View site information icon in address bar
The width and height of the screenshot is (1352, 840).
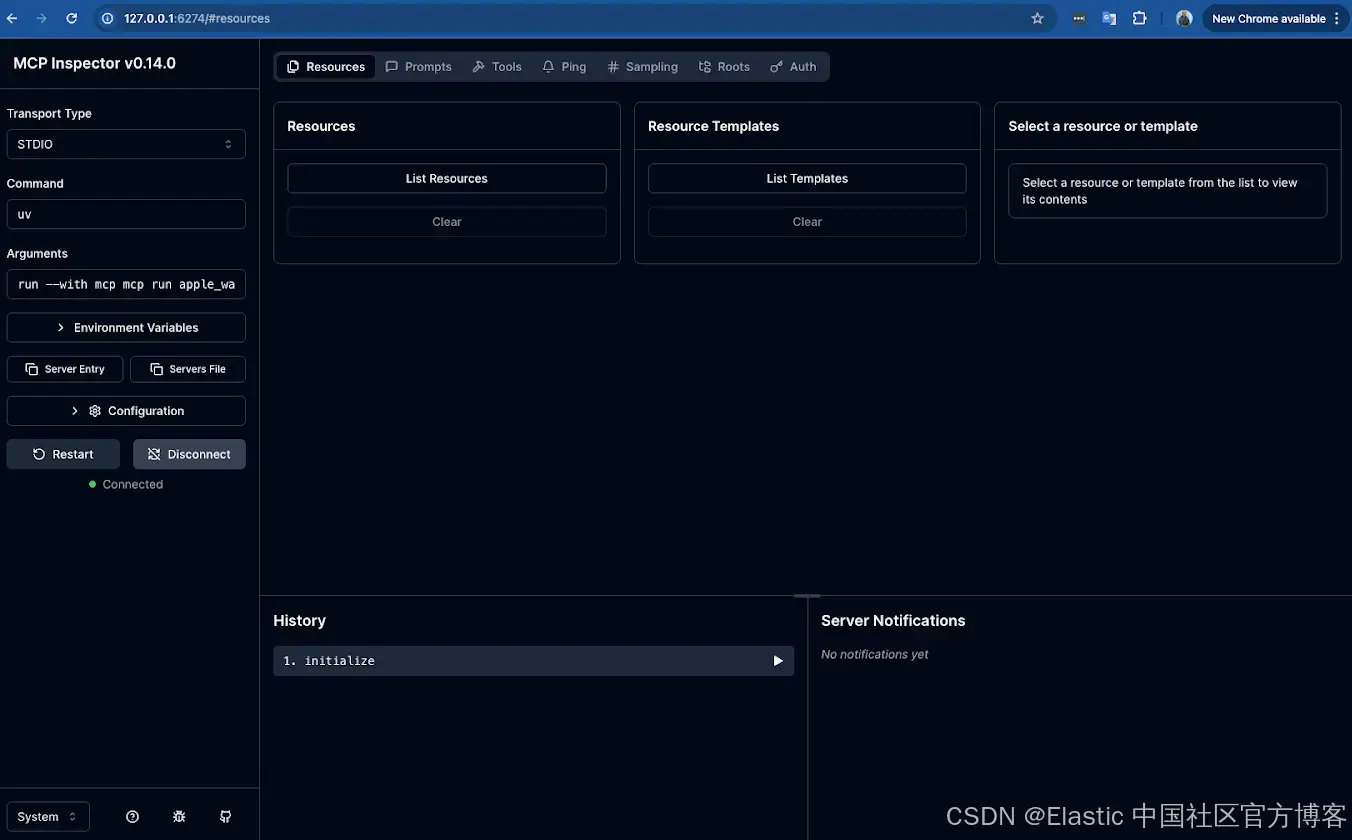tap(108, 18)
